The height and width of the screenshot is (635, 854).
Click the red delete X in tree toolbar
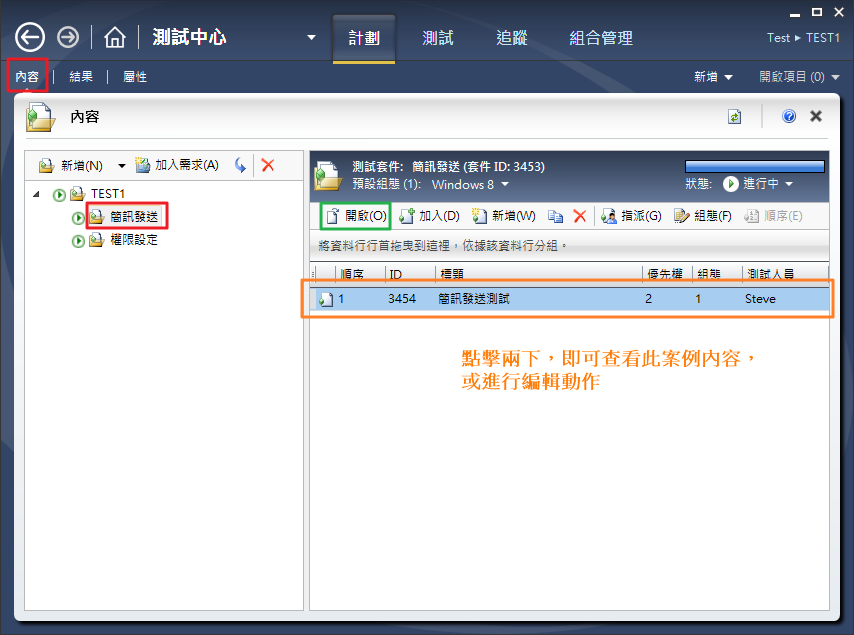(267, 165)
